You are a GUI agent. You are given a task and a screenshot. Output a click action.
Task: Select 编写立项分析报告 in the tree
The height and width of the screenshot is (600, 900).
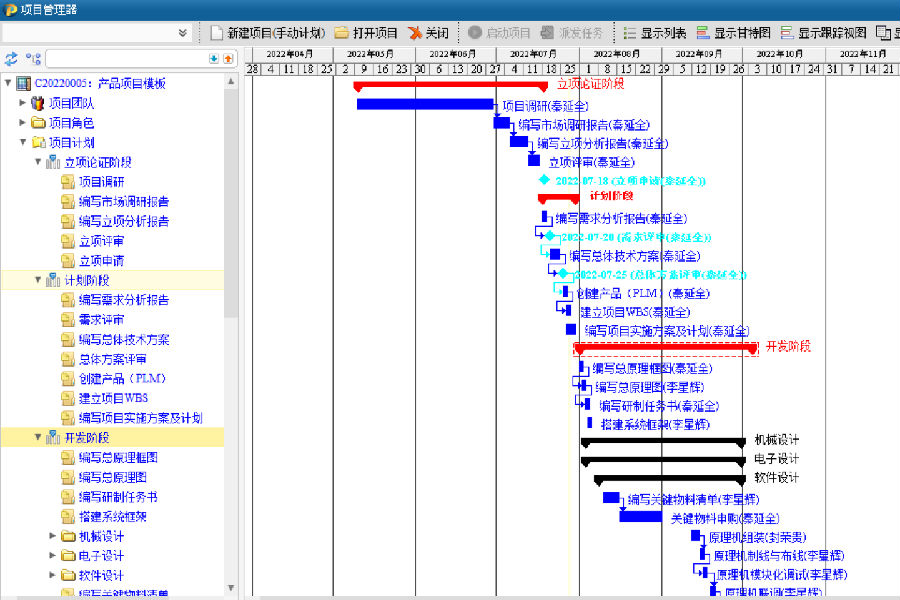click(x=124, y=221)
